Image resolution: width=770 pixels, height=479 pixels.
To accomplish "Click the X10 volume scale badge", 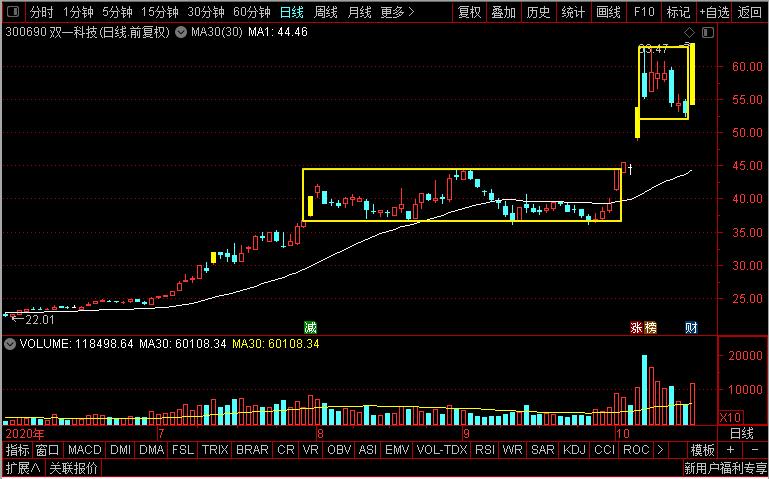I will pyautogui.click(x=730, y=418).
